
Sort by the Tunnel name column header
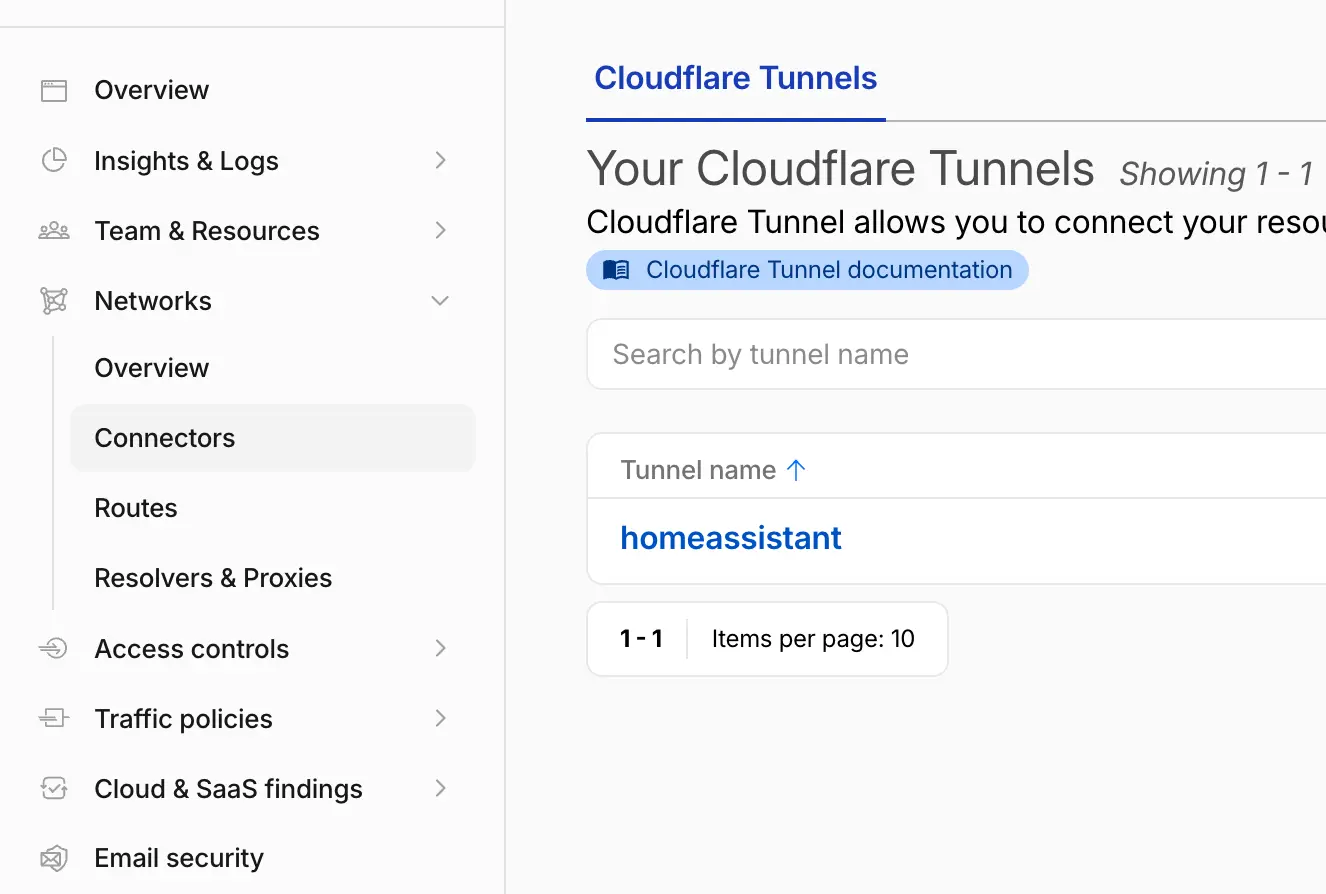click(698, 470)
